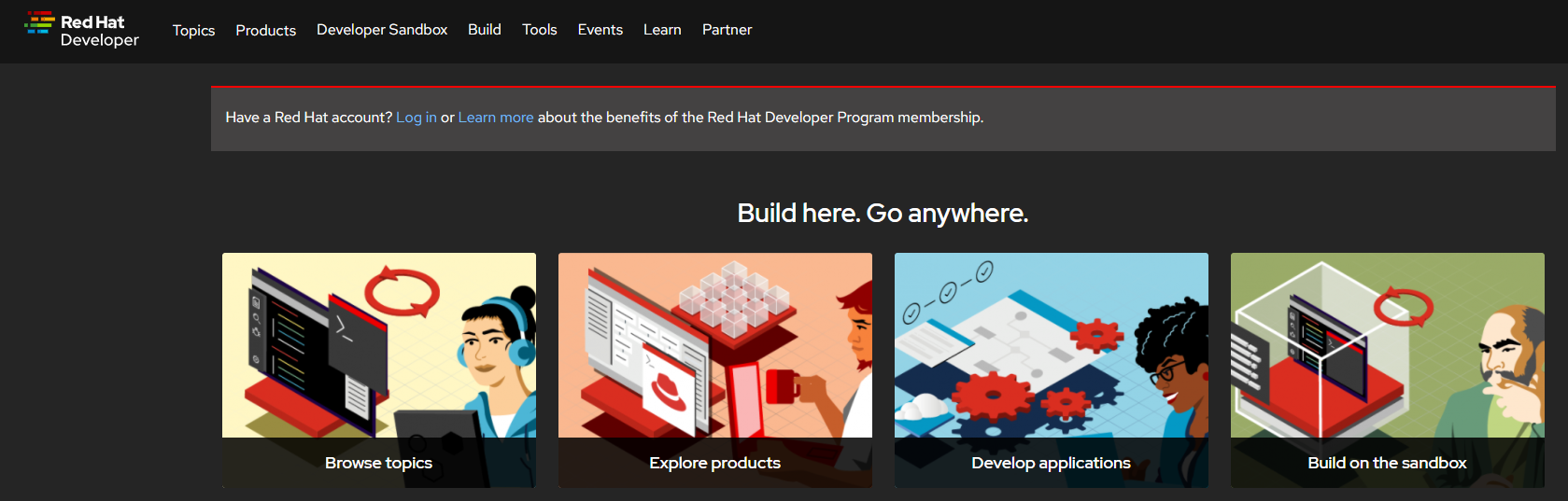Click the Red Hat Developer logo
1568x501 pixels.
[x=81, y=30]
